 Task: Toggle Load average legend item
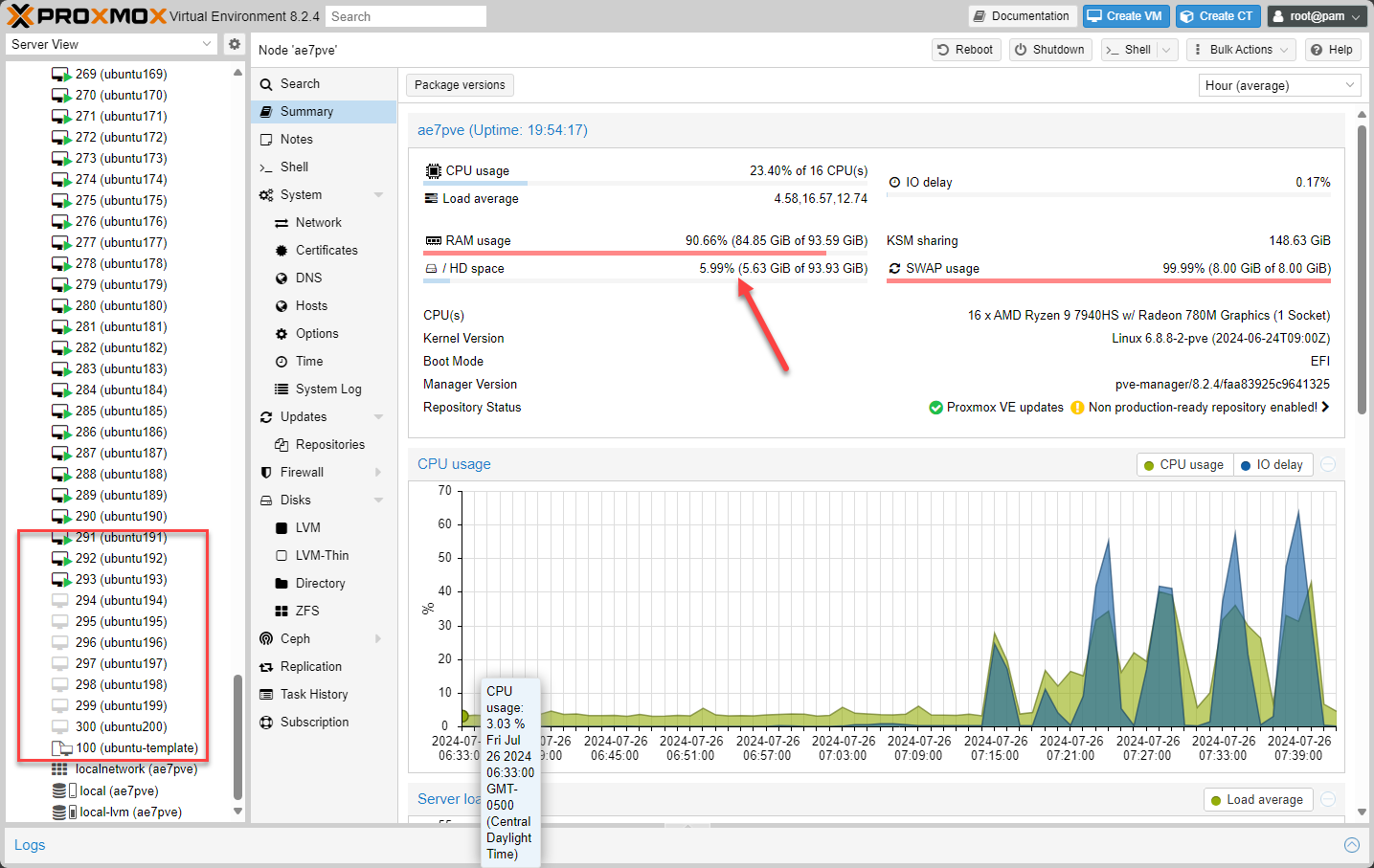pos(1257,799)
